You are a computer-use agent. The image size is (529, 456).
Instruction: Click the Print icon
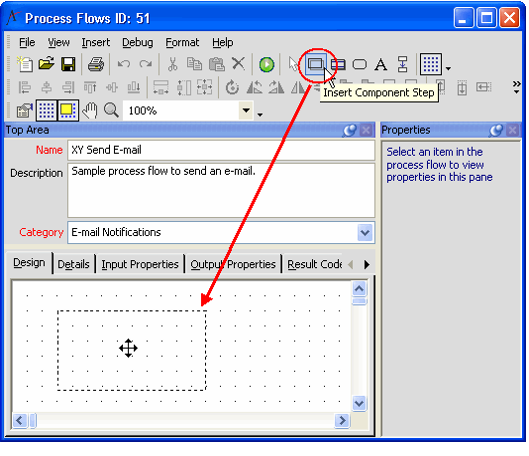point(96,64)
